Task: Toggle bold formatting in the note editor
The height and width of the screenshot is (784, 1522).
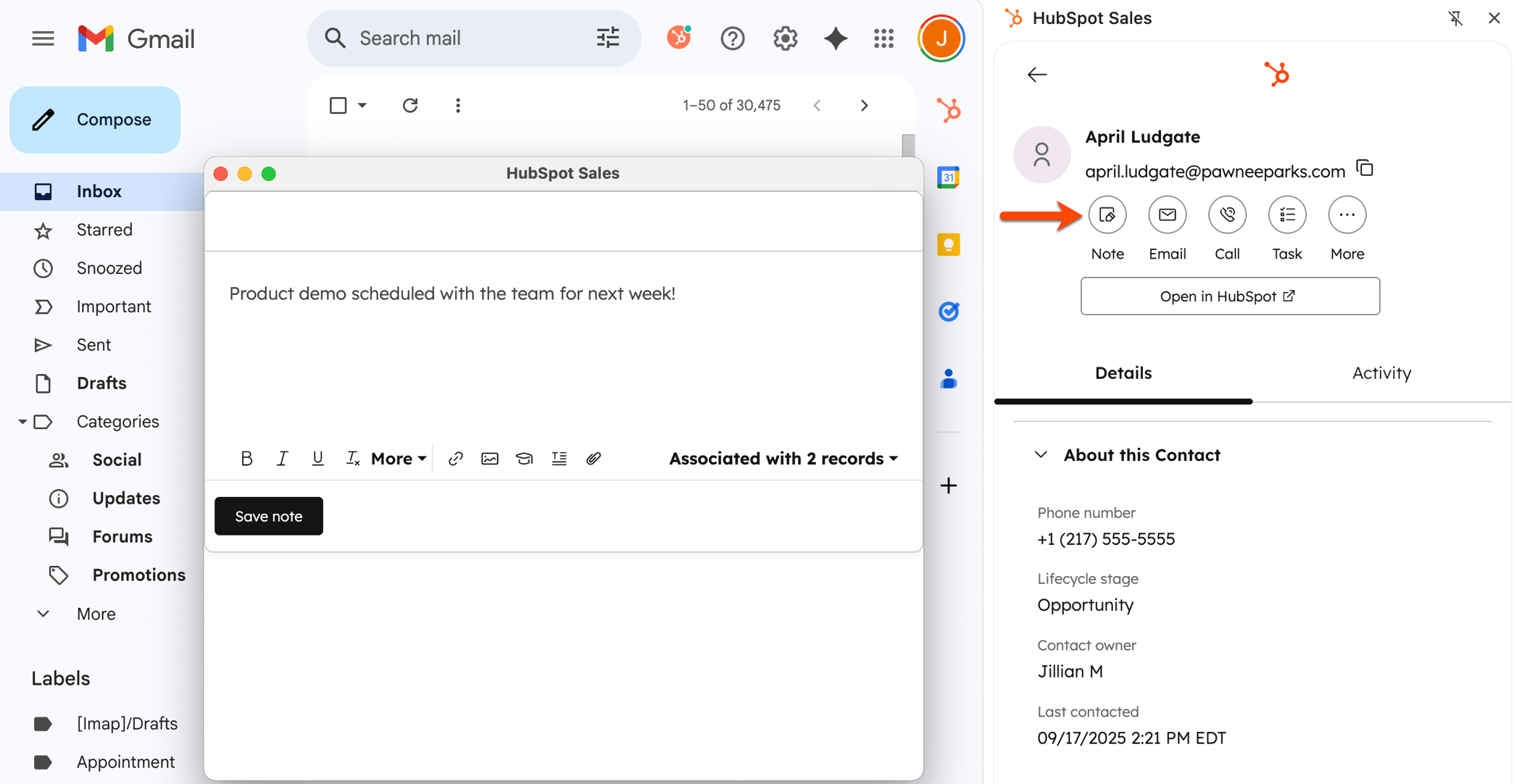Action: [x=246, y=458]
